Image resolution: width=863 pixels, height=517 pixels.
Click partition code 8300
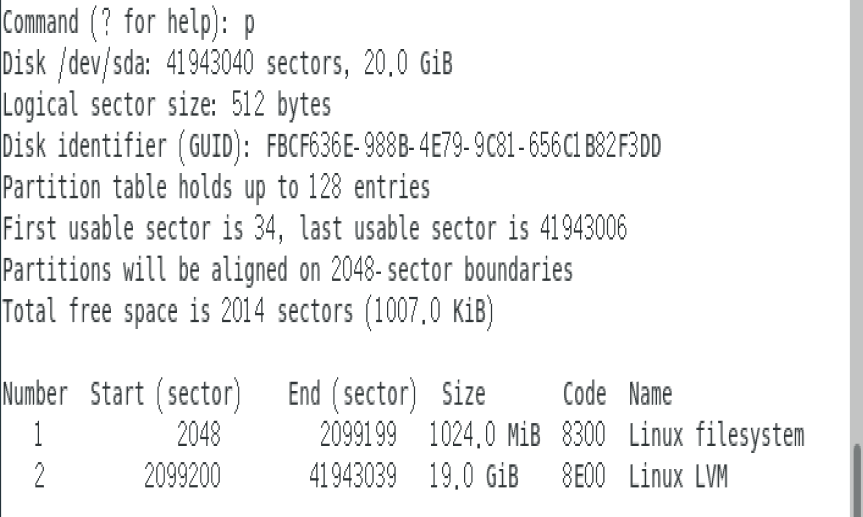(584, 435)
